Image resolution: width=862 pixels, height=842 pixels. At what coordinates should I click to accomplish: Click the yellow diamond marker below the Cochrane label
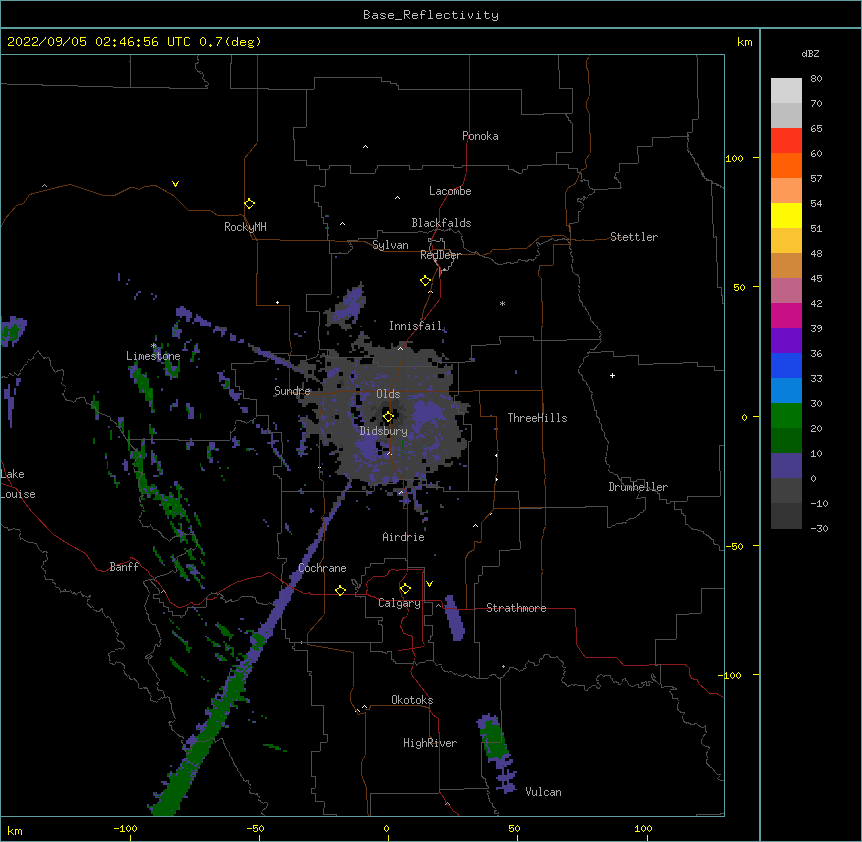pos(340,590)
